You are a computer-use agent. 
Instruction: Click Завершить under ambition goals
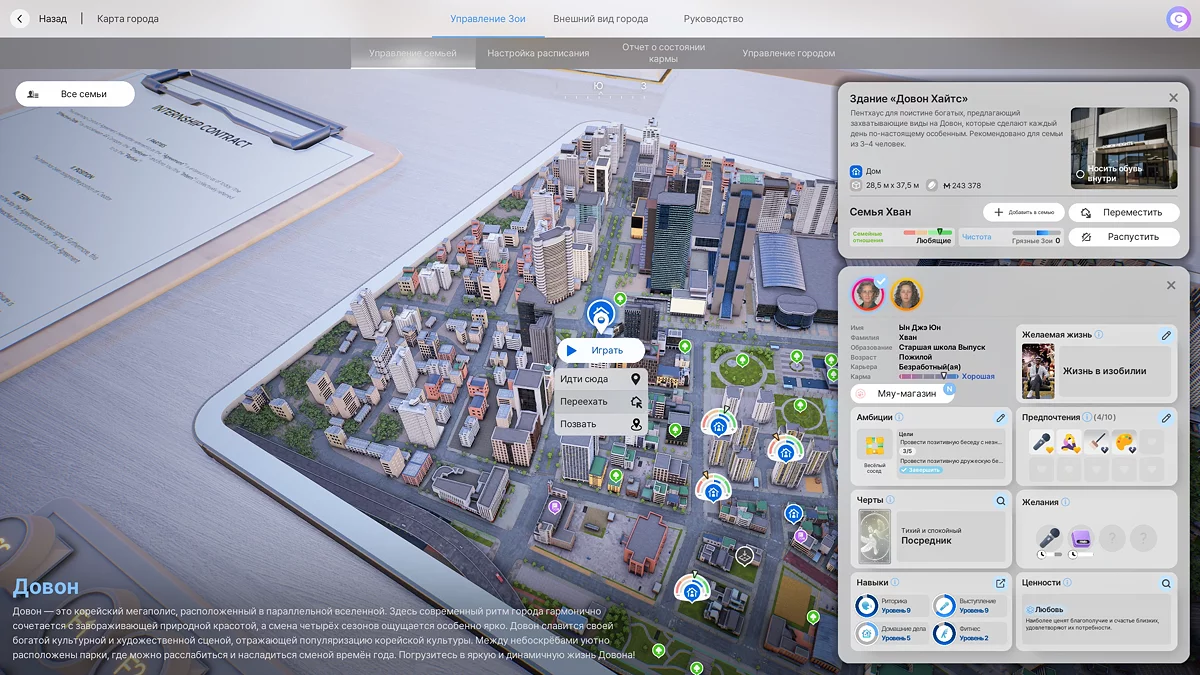(922, 470)
